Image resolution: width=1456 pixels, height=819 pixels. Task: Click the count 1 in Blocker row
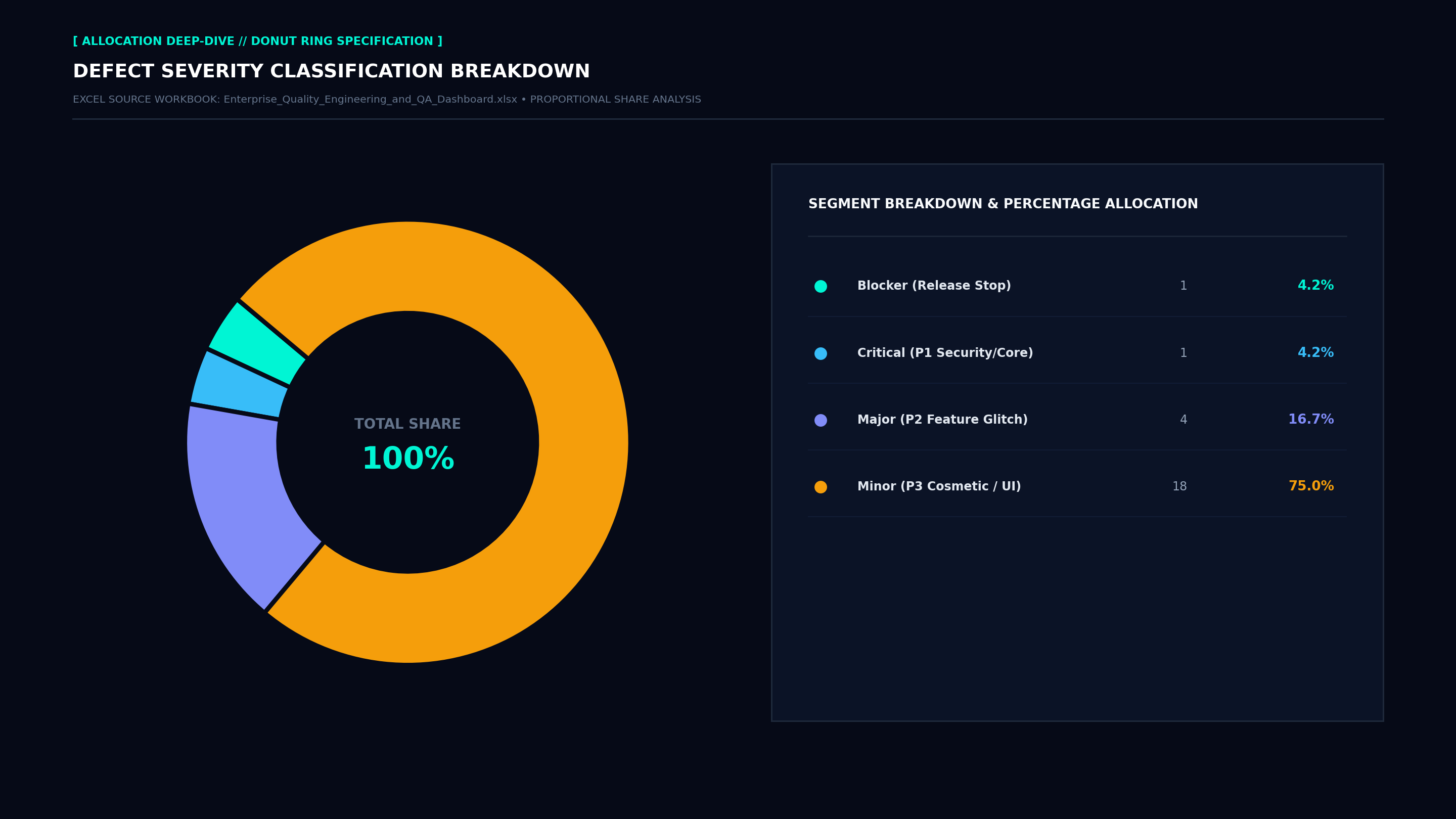point(1183,286)
